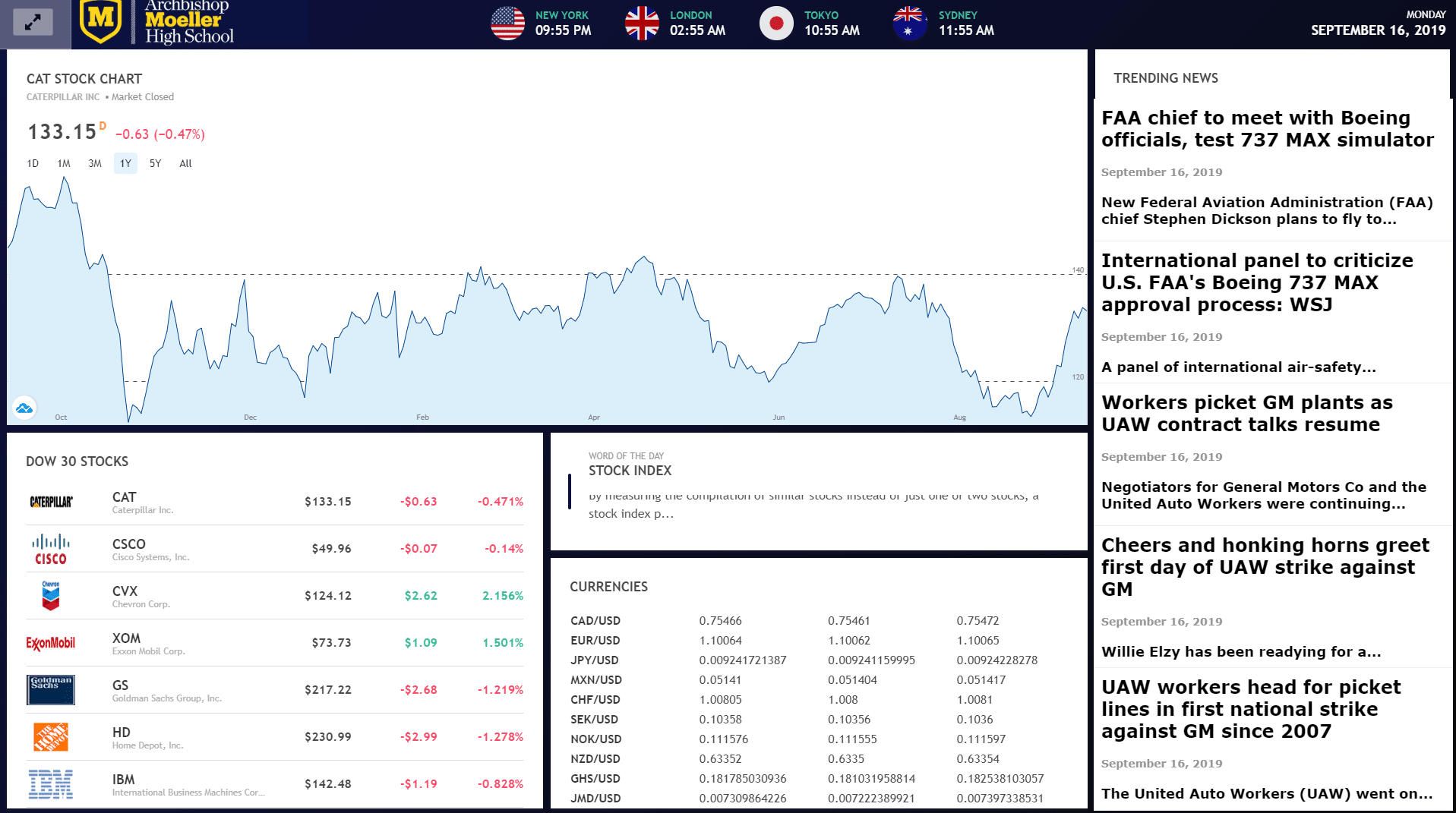The image size is (1456, 813).
Task: Open FAA chief to meet Boeing headline
Action: point(1268,129)
